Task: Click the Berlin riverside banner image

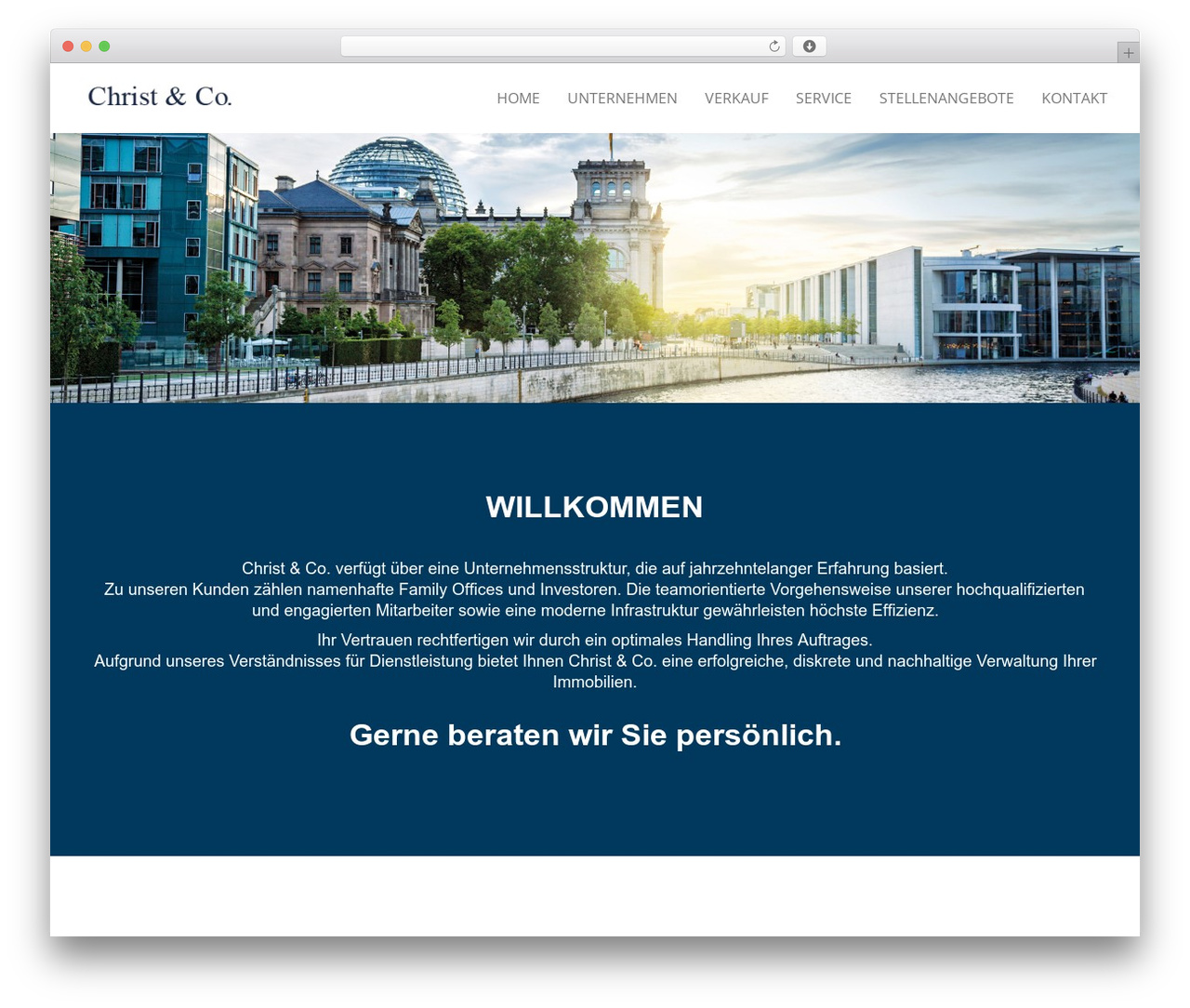Action: (x=595, y=268)
